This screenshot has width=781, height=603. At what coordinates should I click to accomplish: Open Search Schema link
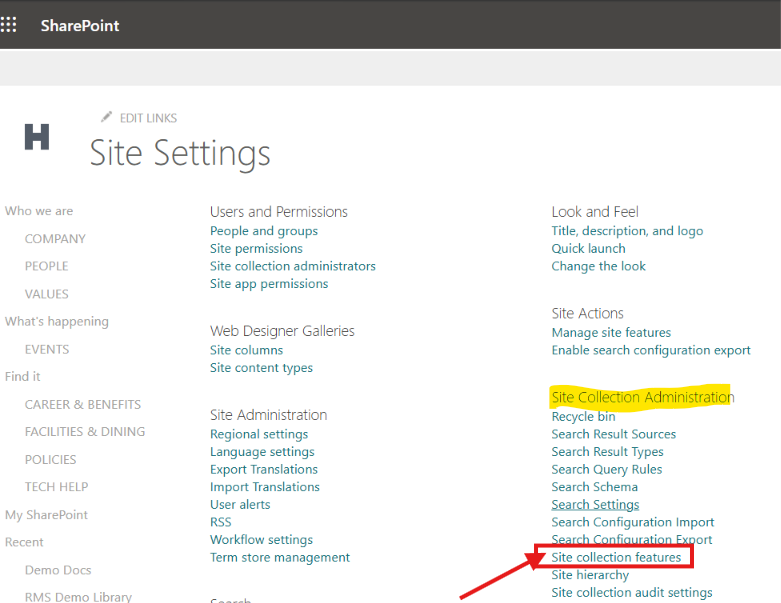(595, 487)
